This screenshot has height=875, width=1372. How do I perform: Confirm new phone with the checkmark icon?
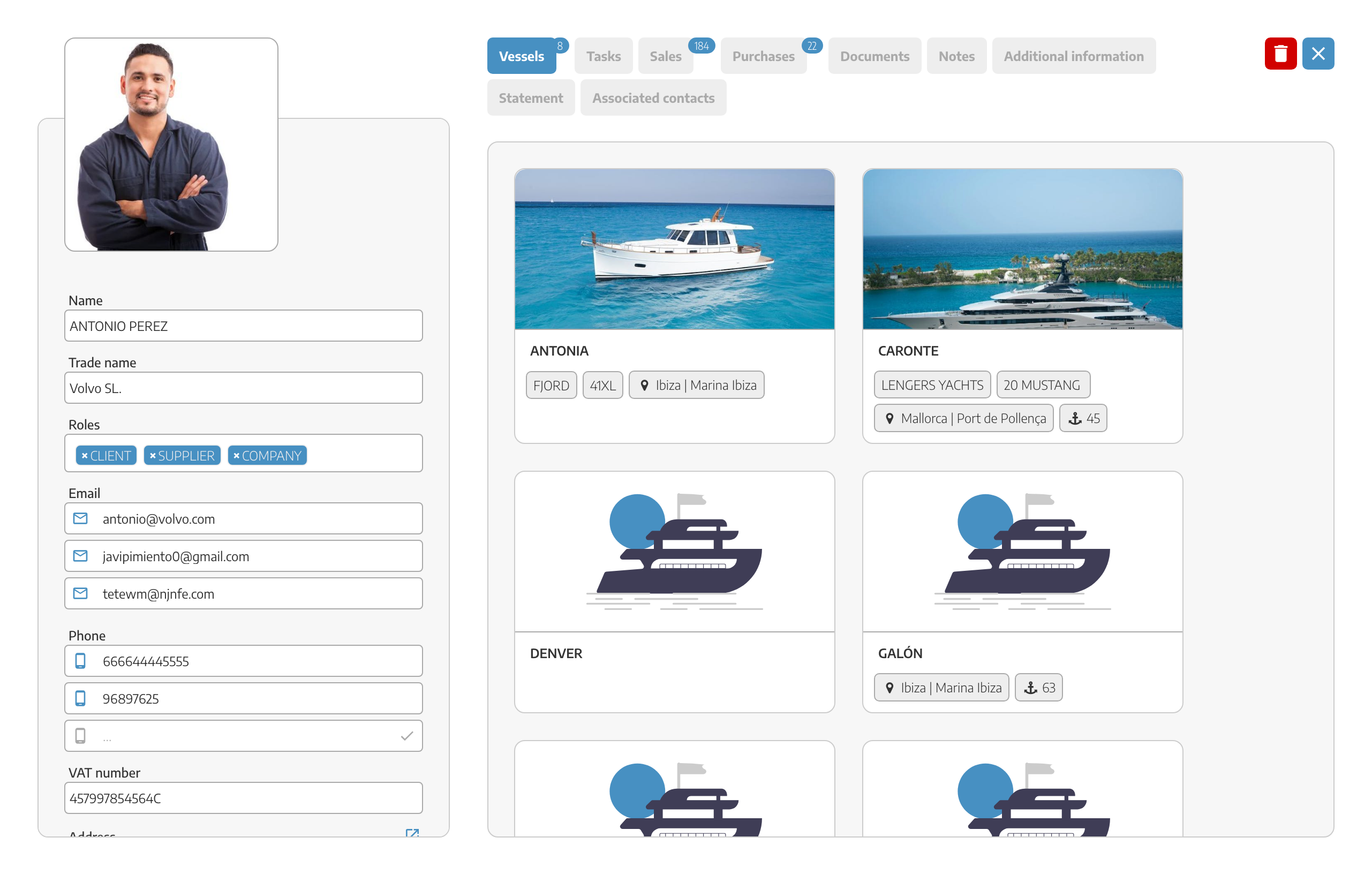coord(407,736)
